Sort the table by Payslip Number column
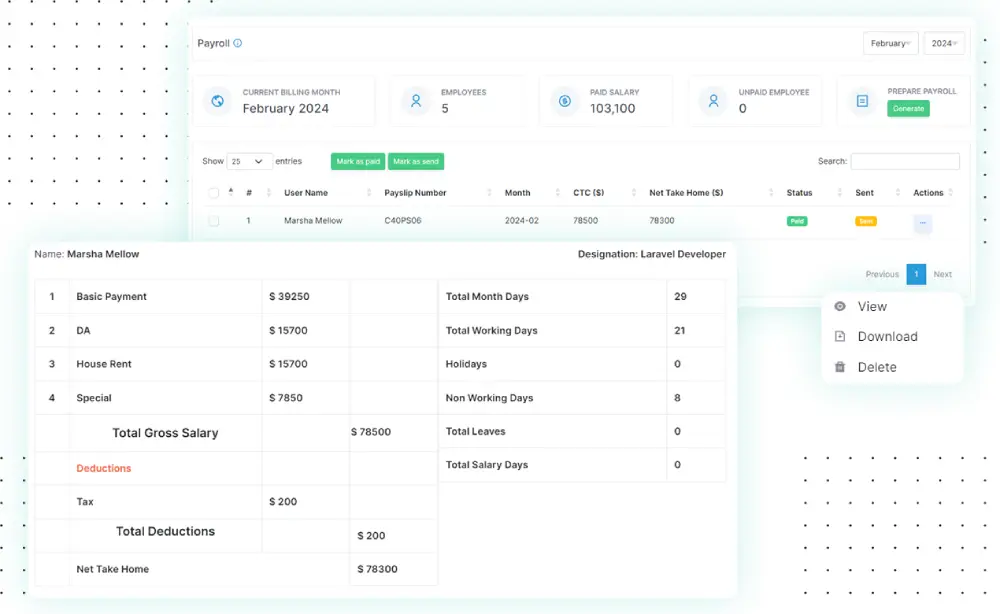Screen dimensions: 1000x614 [415, 193]
